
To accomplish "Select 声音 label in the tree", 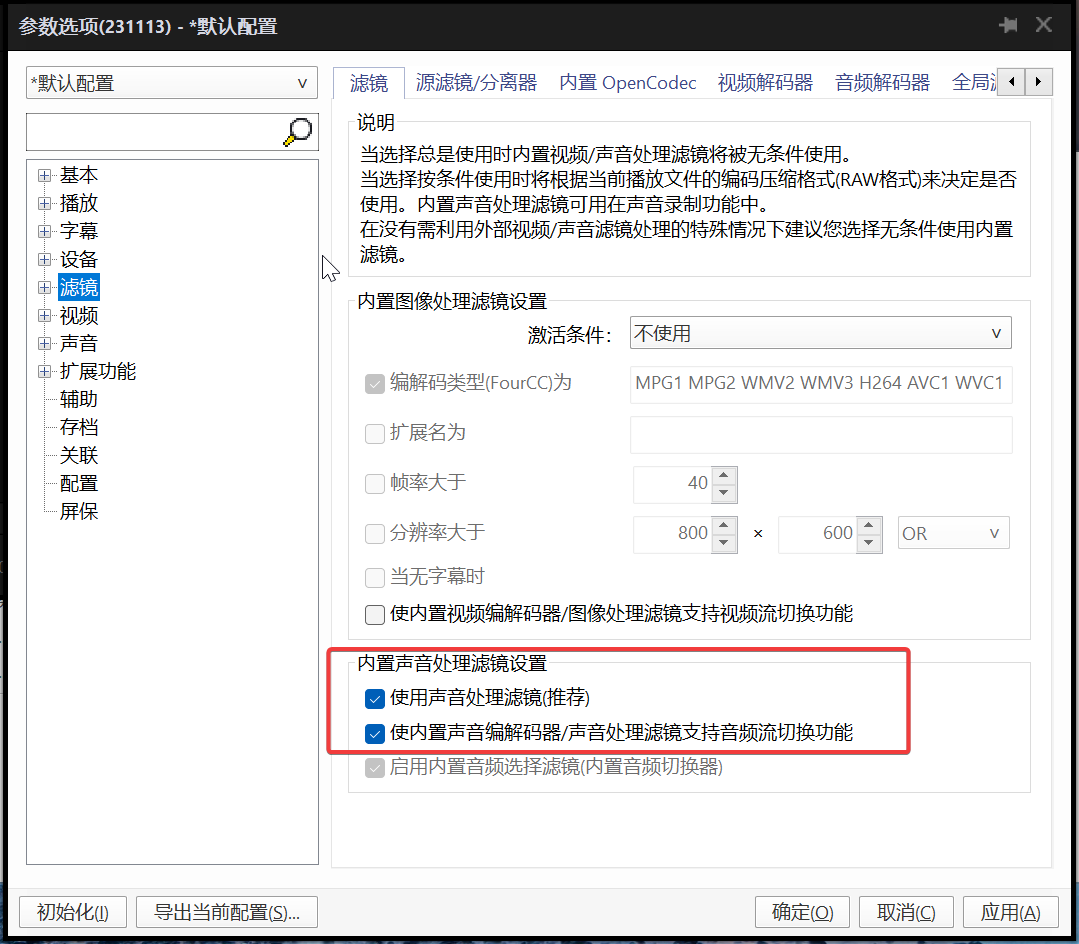I will (78, 343).
